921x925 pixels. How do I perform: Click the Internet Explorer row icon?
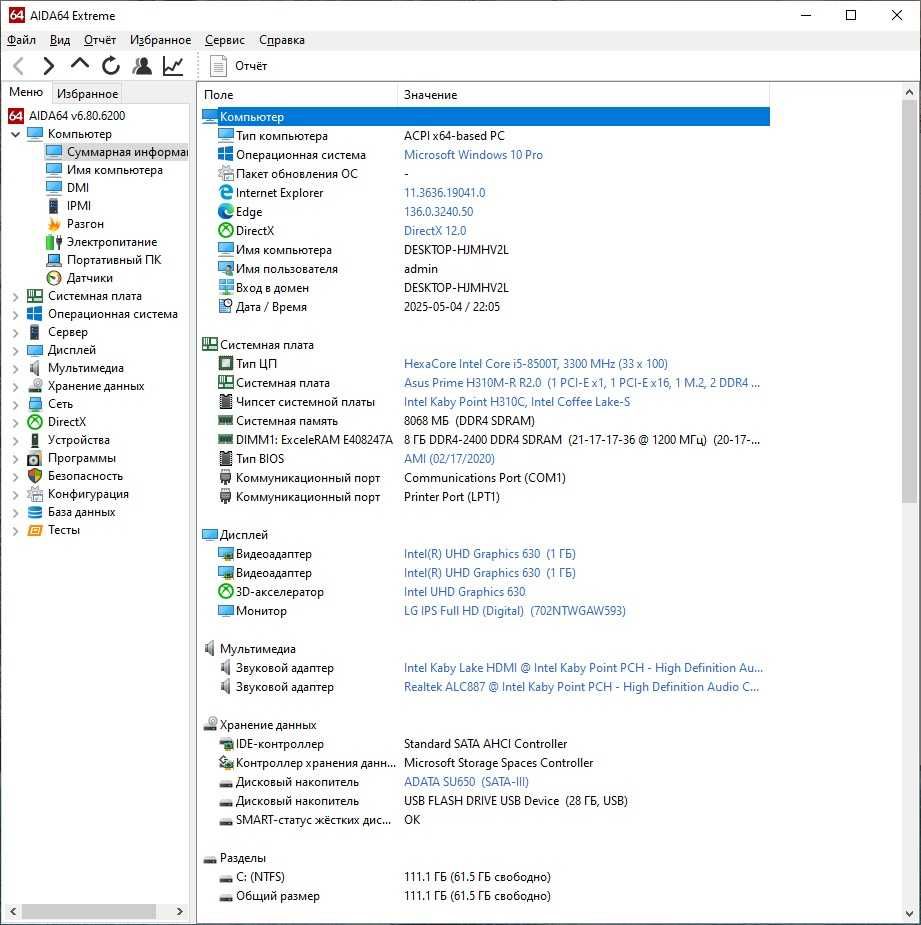(x=225, y=192)
